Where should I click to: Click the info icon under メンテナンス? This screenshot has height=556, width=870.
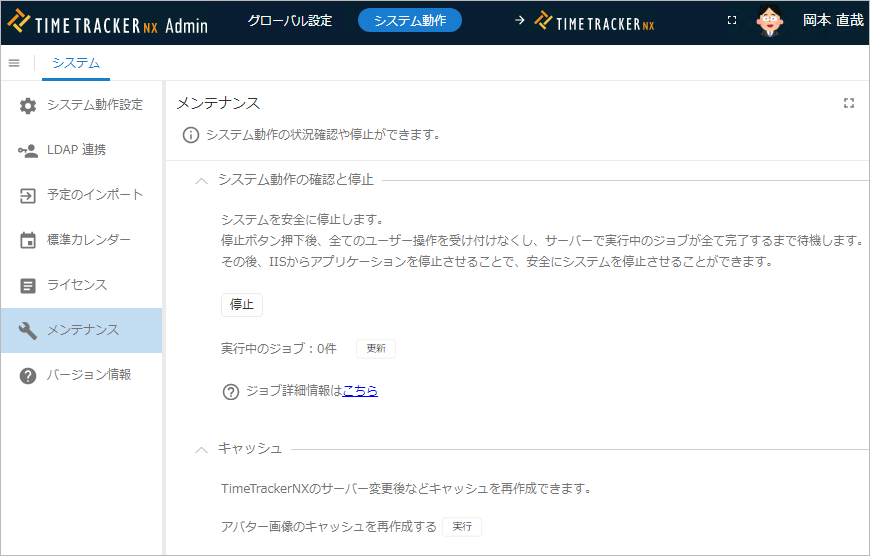pyautogui.click(x=190, y=135)
